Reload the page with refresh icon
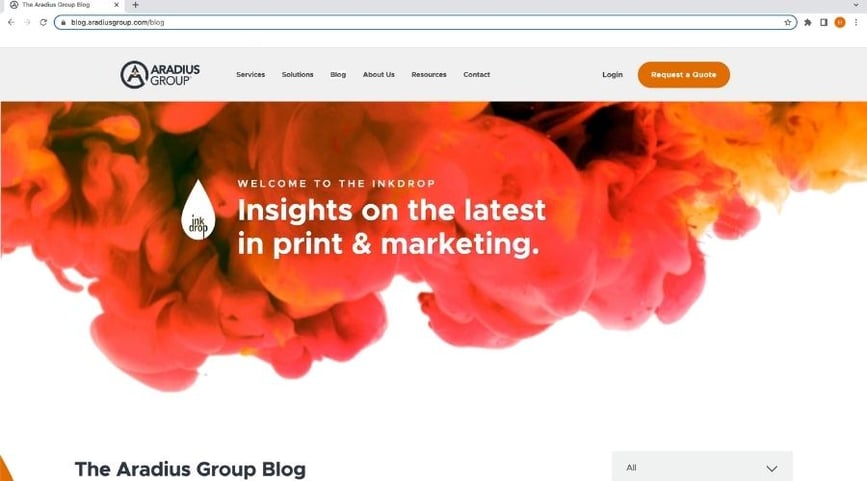867x481 pixels. tap(43, 22)
